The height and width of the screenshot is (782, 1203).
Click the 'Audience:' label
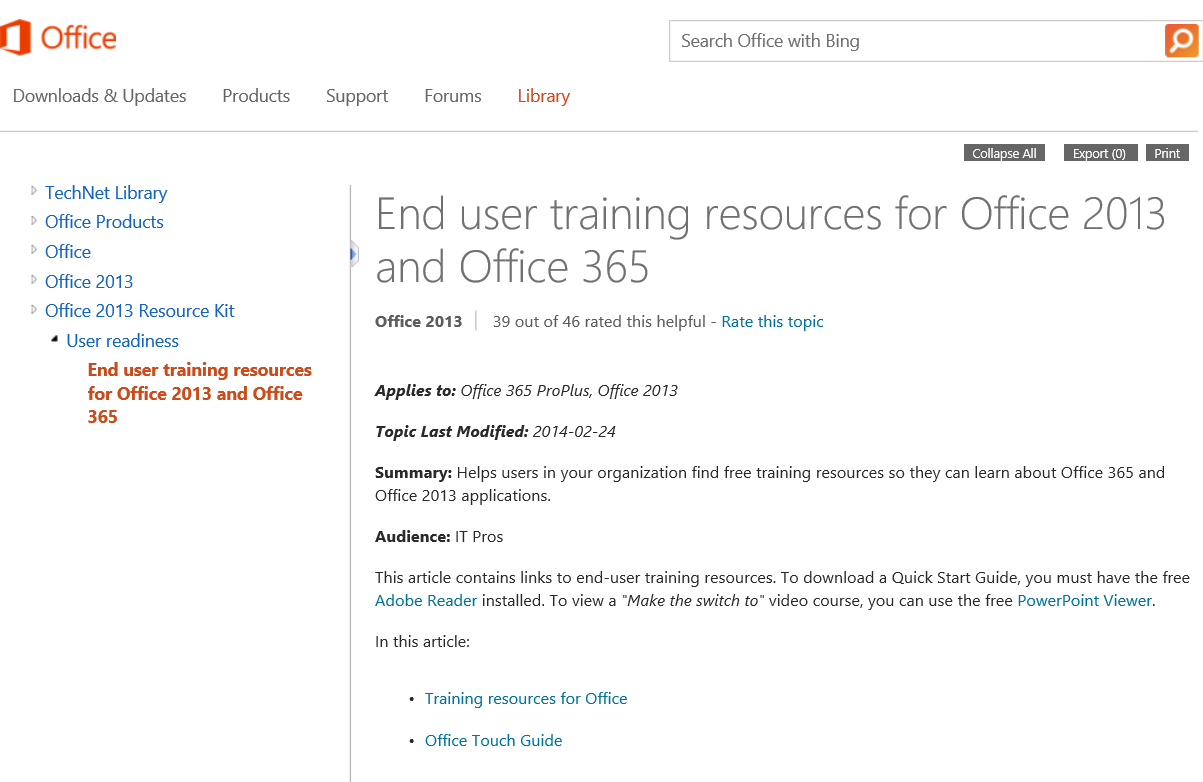[413, 537]
